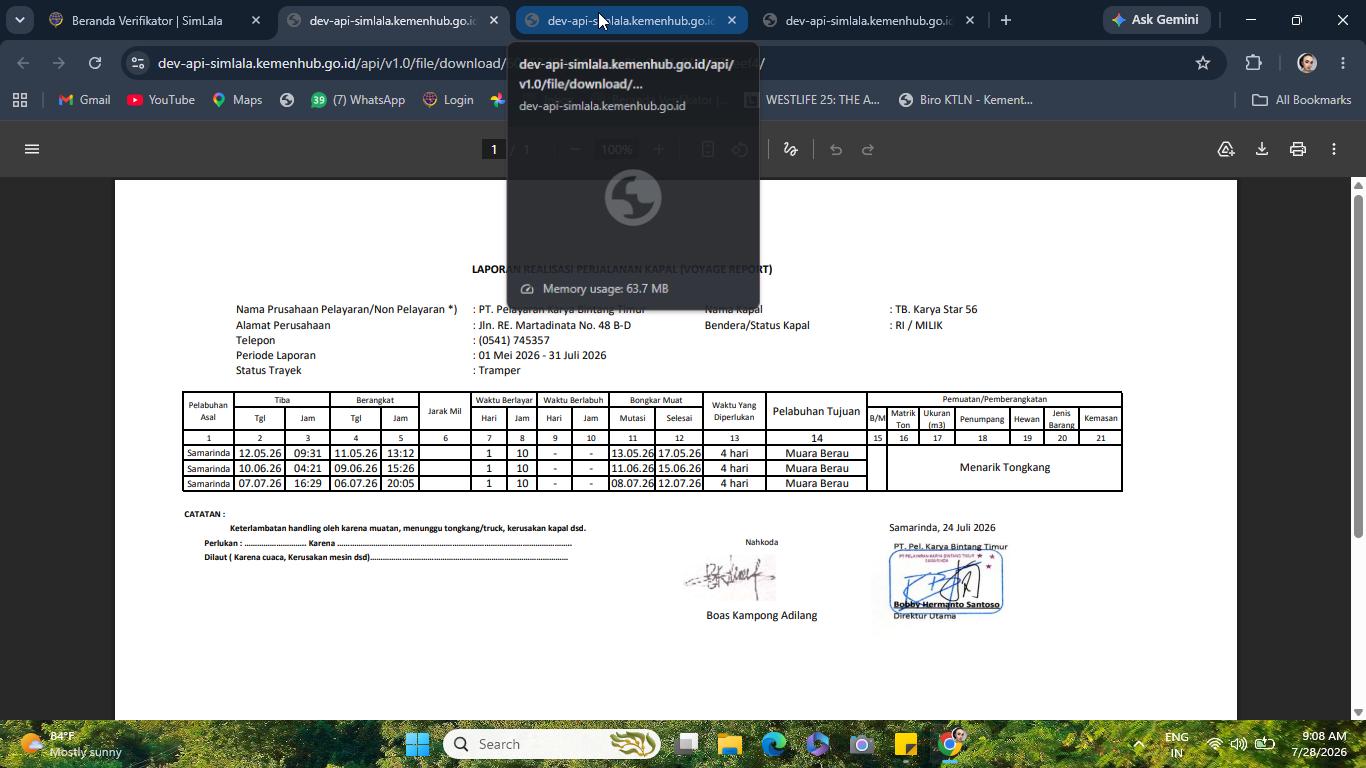Image resolution: width=1366 pixels, height=768 pixels.
Task: Open the Maps bookmark
Action: click(237, 100)
